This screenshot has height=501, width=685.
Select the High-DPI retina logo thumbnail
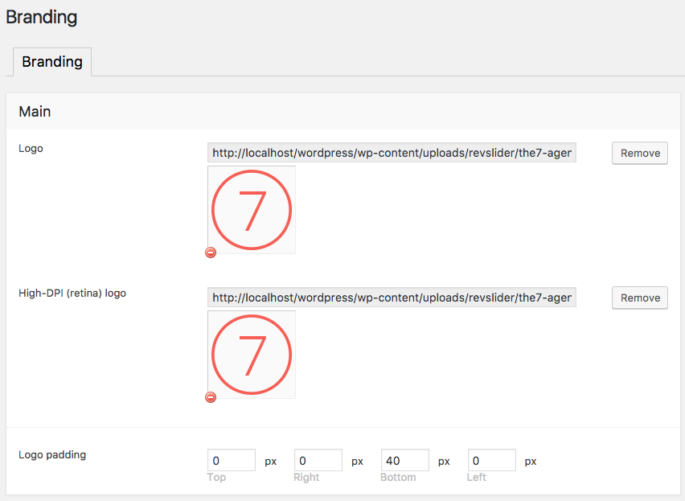tap(251, 354)
